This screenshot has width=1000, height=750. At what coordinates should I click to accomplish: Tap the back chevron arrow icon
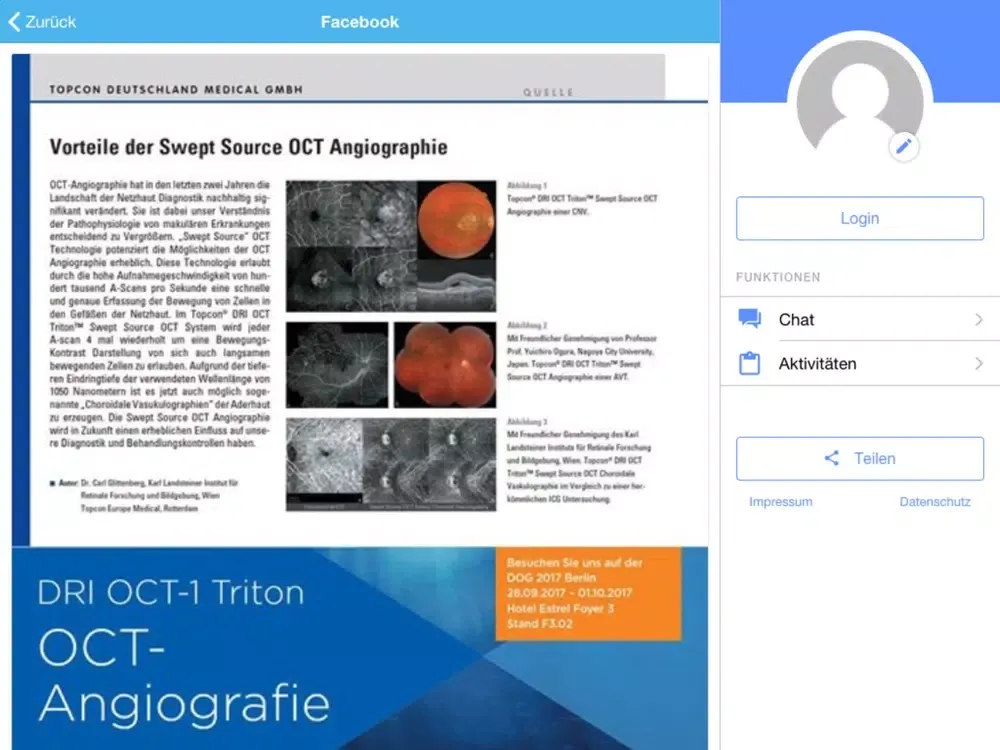(14, 22)
